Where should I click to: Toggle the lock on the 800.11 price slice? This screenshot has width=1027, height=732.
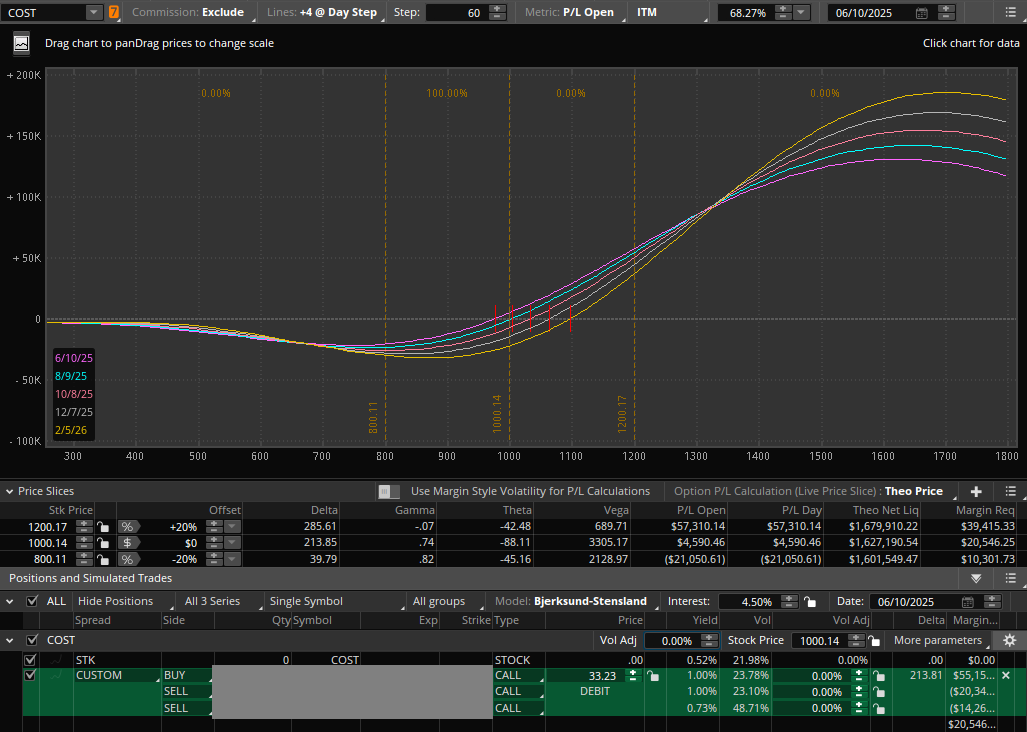103,559
